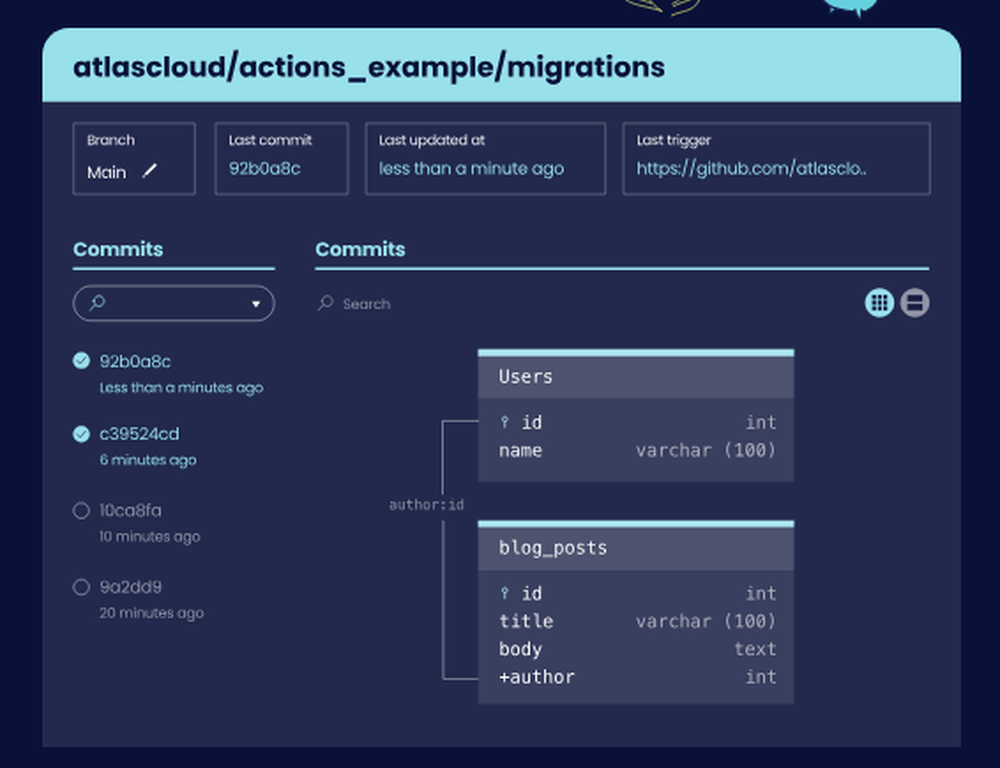This screenshot has height=768, width=1000.
Task: Select the check mark for commit c39524cd
Action: (x=81, y=434)
